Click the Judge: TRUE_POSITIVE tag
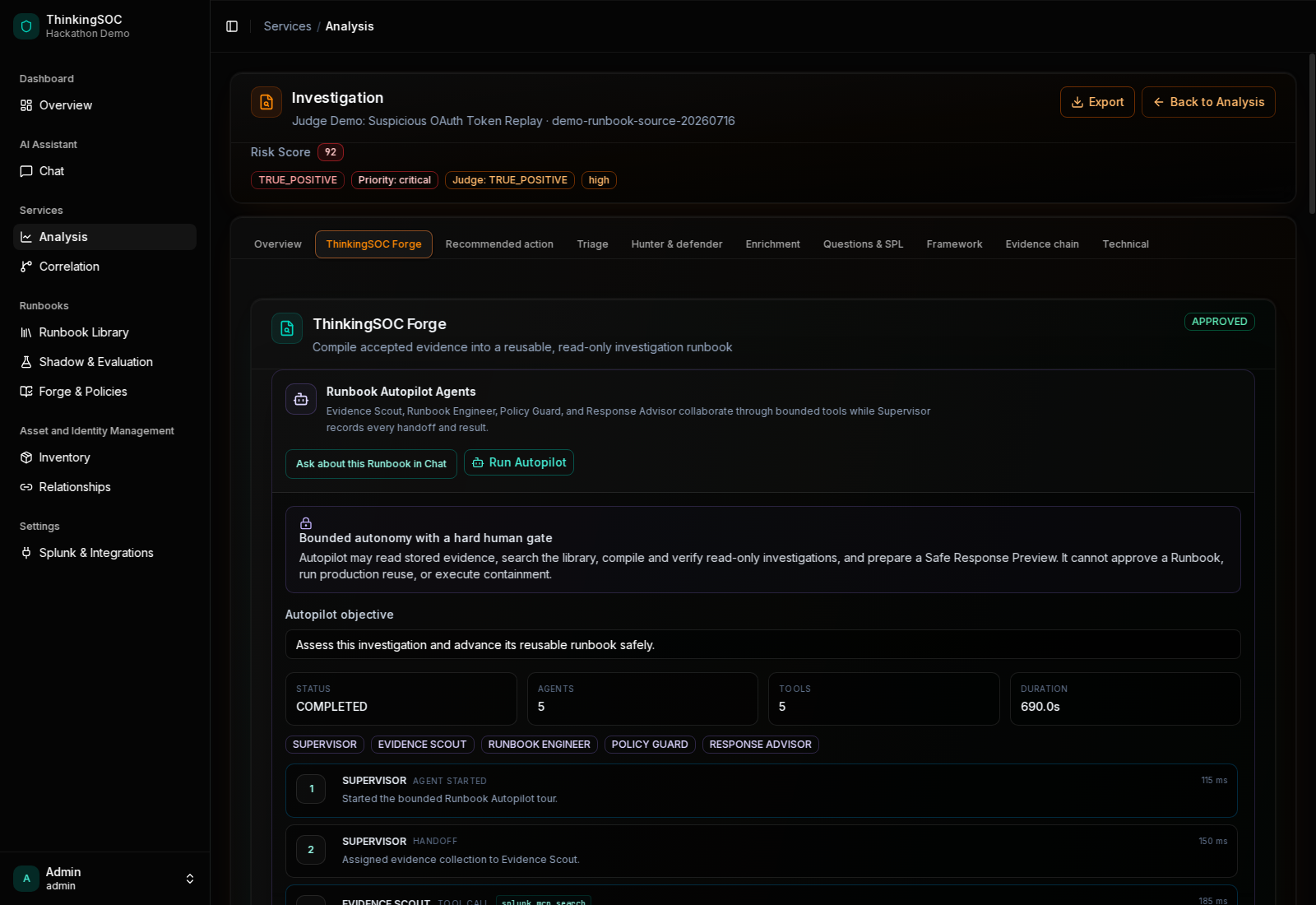The height and width of the screenshot is (905, 1316). click(510, 180)
